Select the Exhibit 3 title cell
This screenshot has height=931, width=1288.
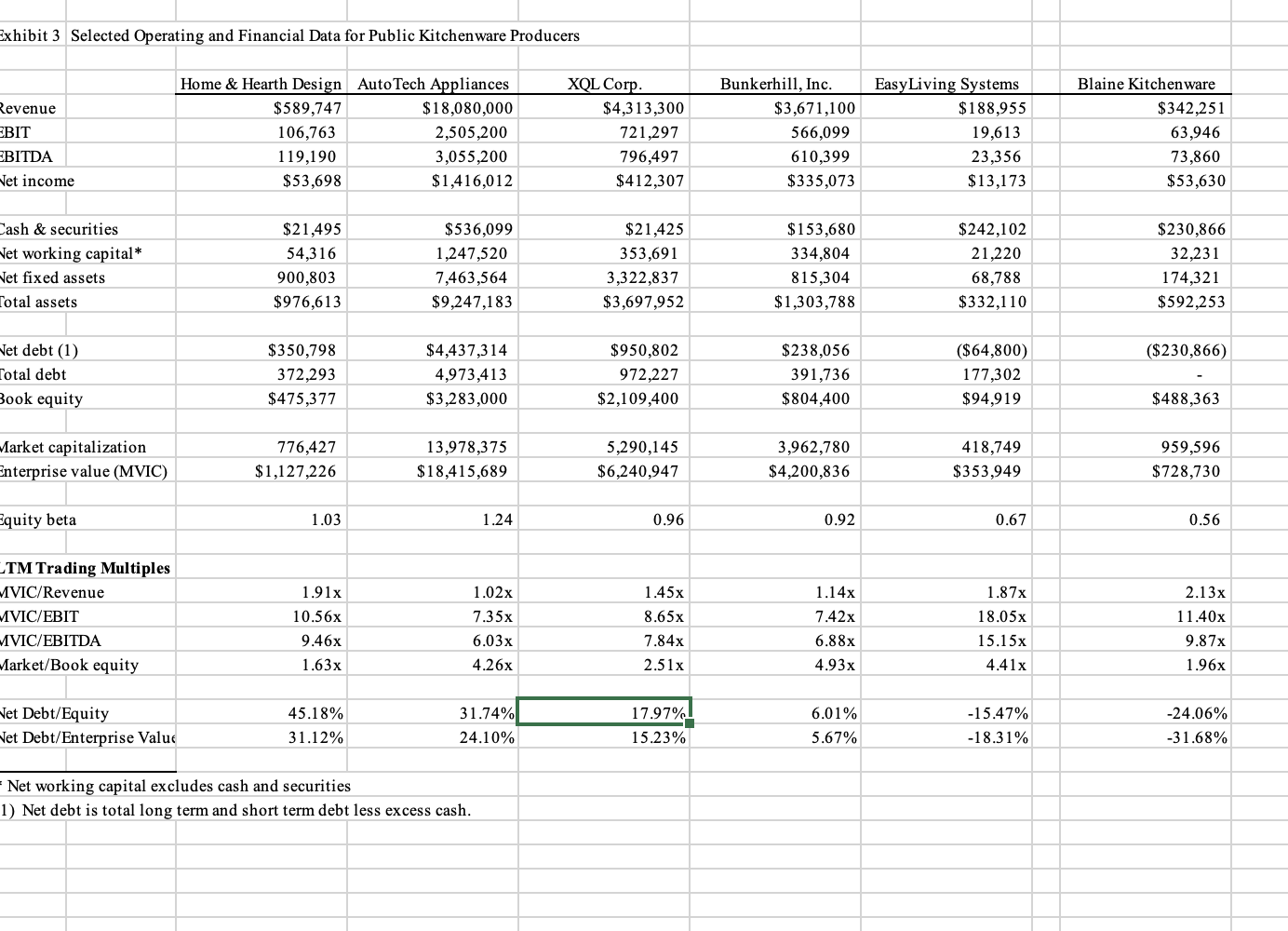pyautogui.click(x=325, y=35)
